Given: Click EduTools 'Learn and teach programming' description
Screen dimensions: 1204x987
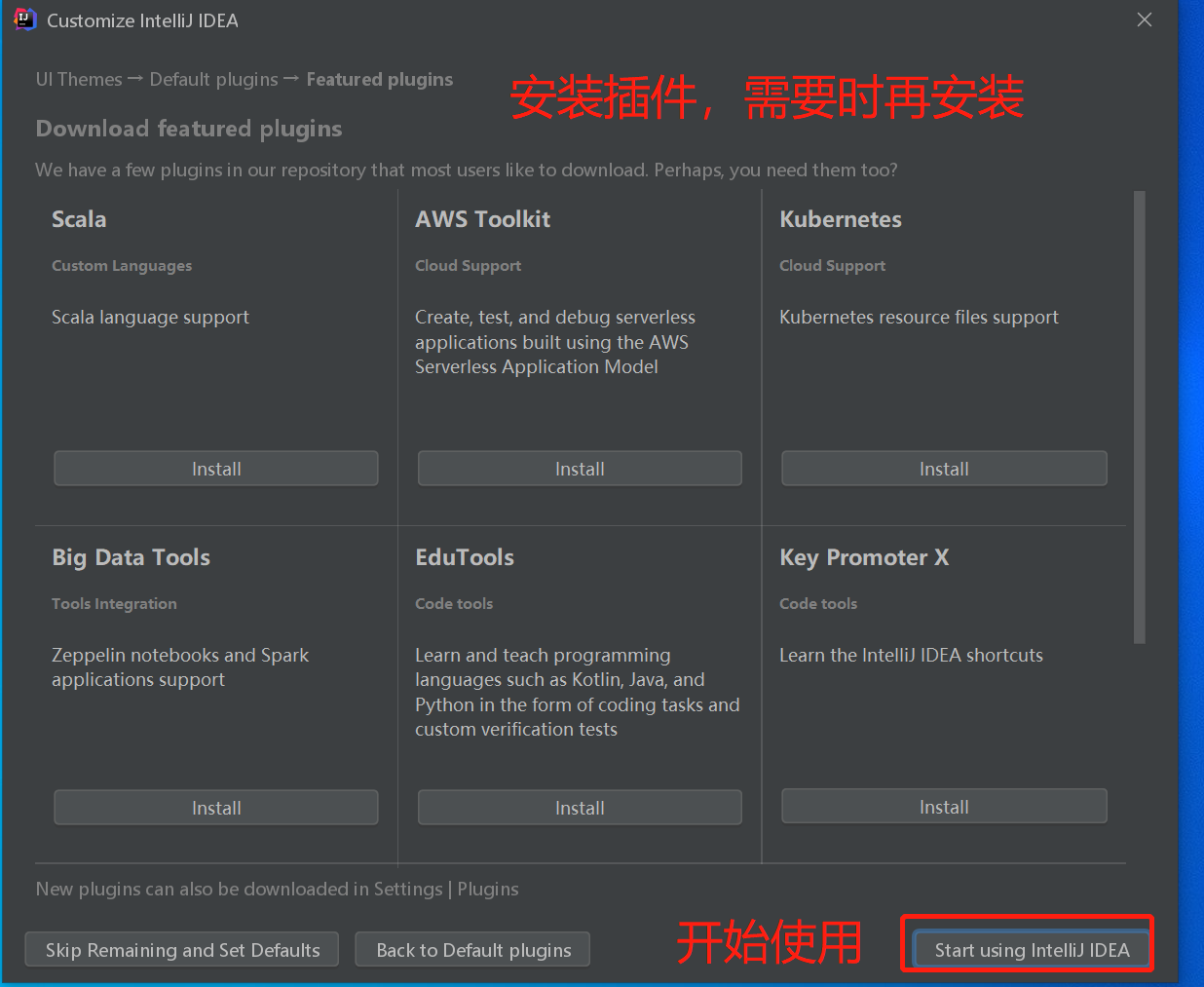Looking at the screenshot, I should (x=578, y=693).
